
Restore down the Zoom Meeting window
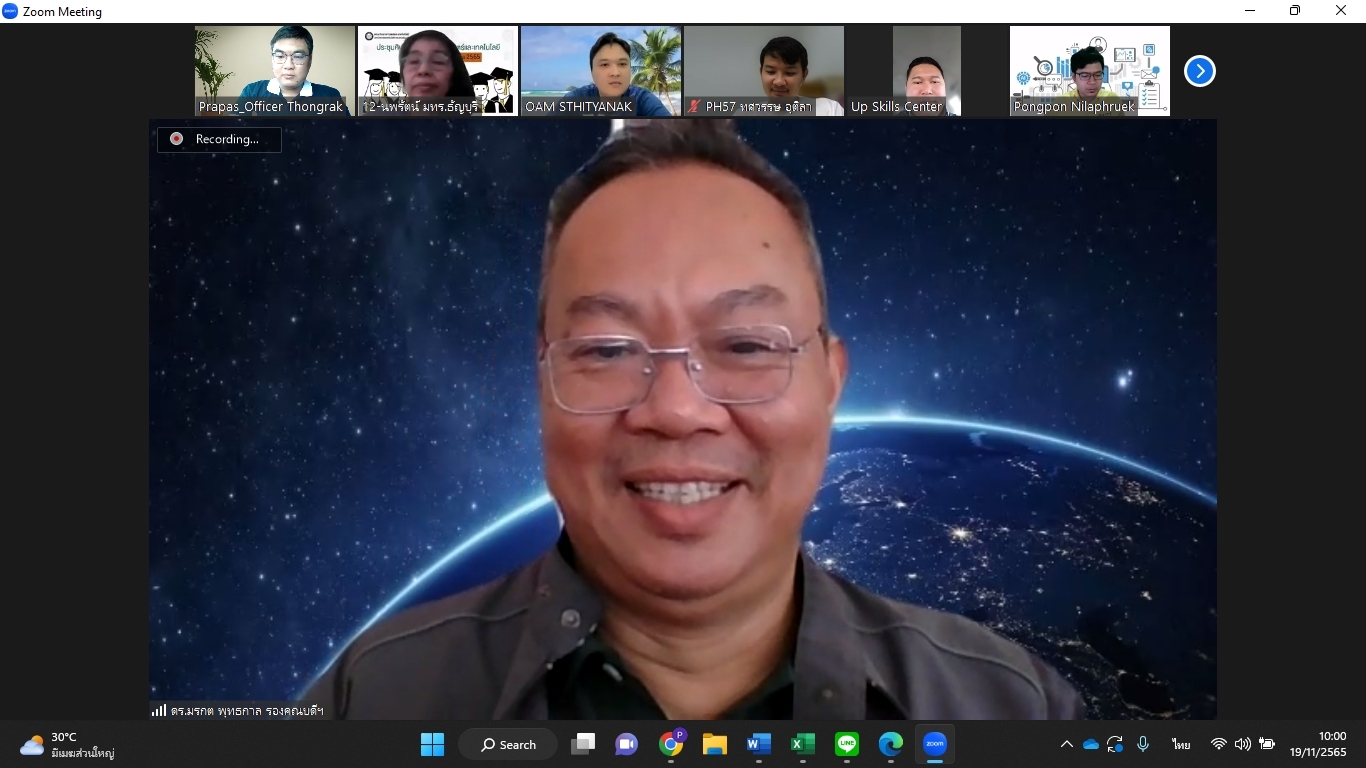point(1295,11)
